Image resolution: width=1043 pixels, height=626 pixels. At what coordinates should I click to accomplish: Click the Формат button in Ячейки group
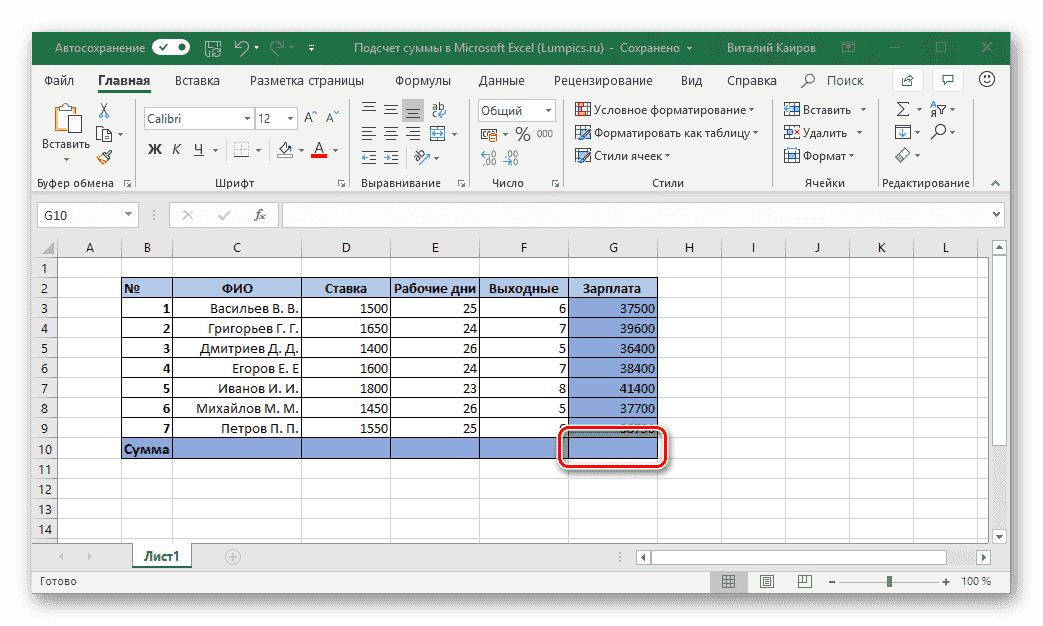coord(816,155)
